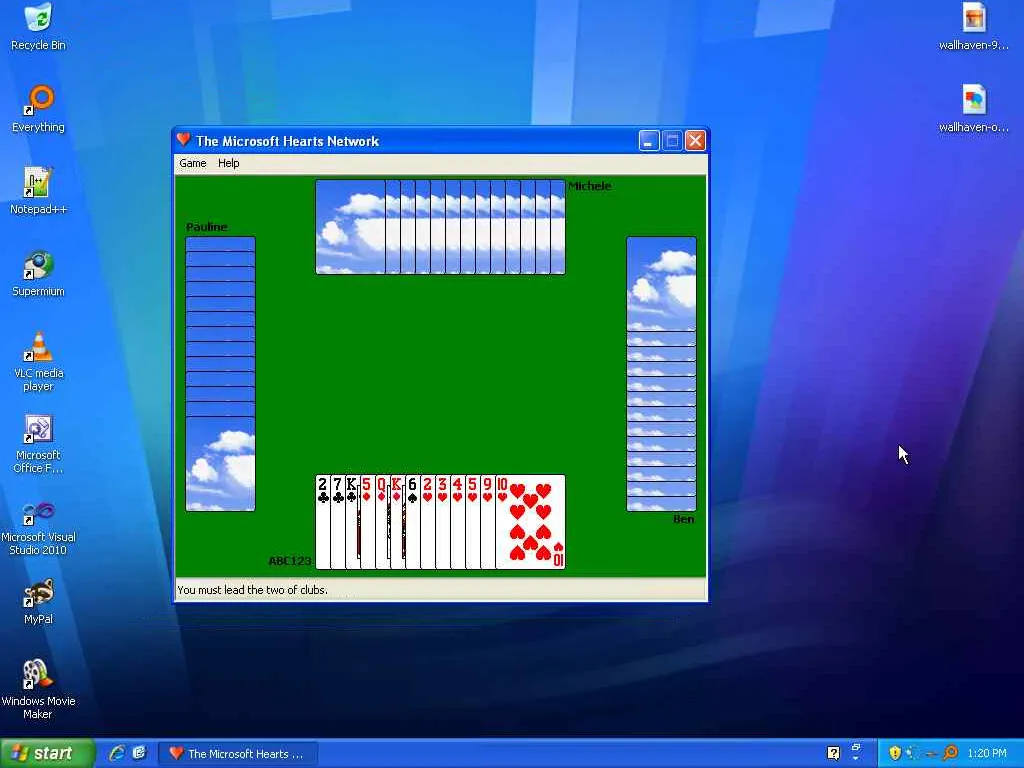Choose the queen of diamonds card
The width and height of the screenshot is (1024, 768).
click(x=383, y=522)
